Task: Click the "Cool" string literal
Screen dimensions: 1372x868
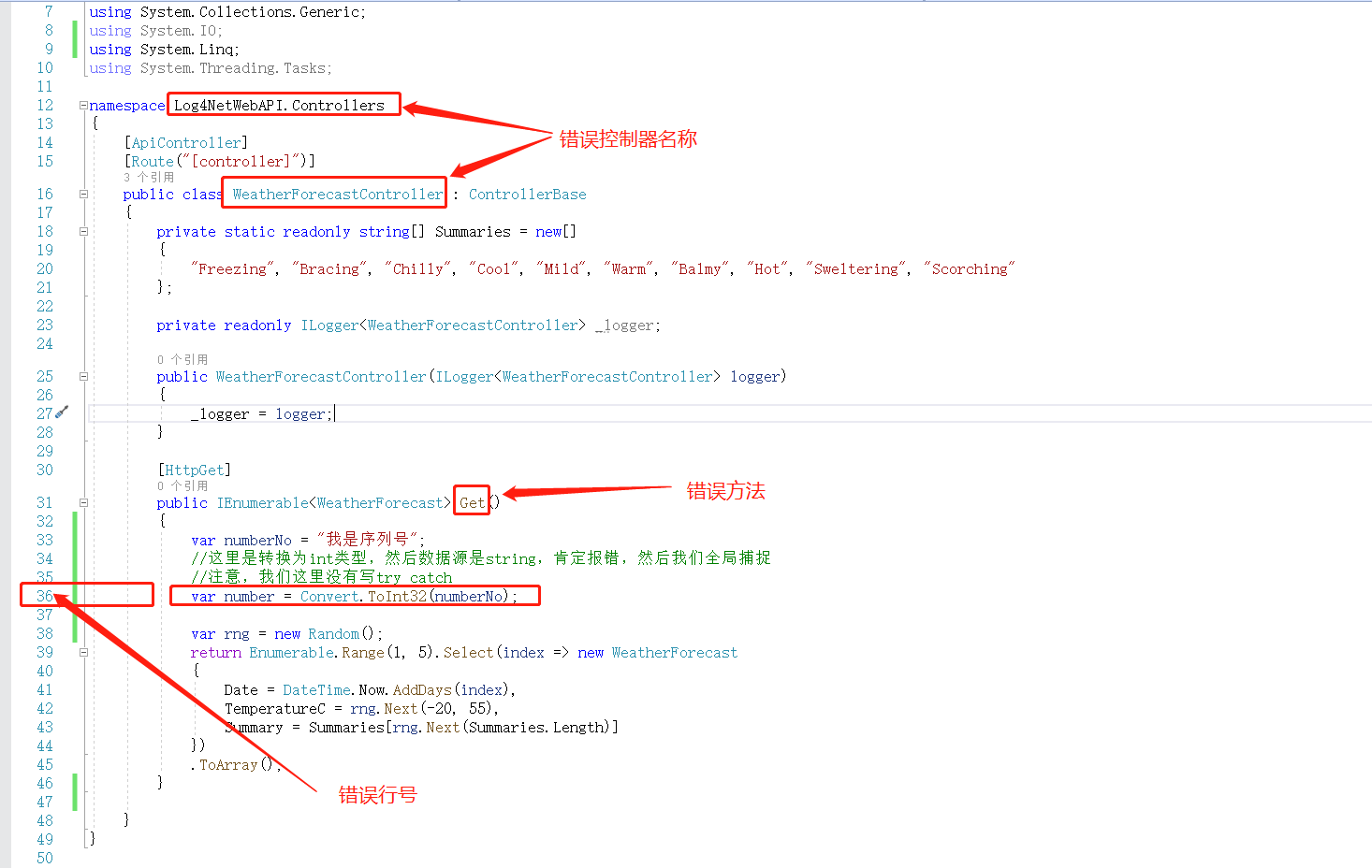Action: [493, 269]
